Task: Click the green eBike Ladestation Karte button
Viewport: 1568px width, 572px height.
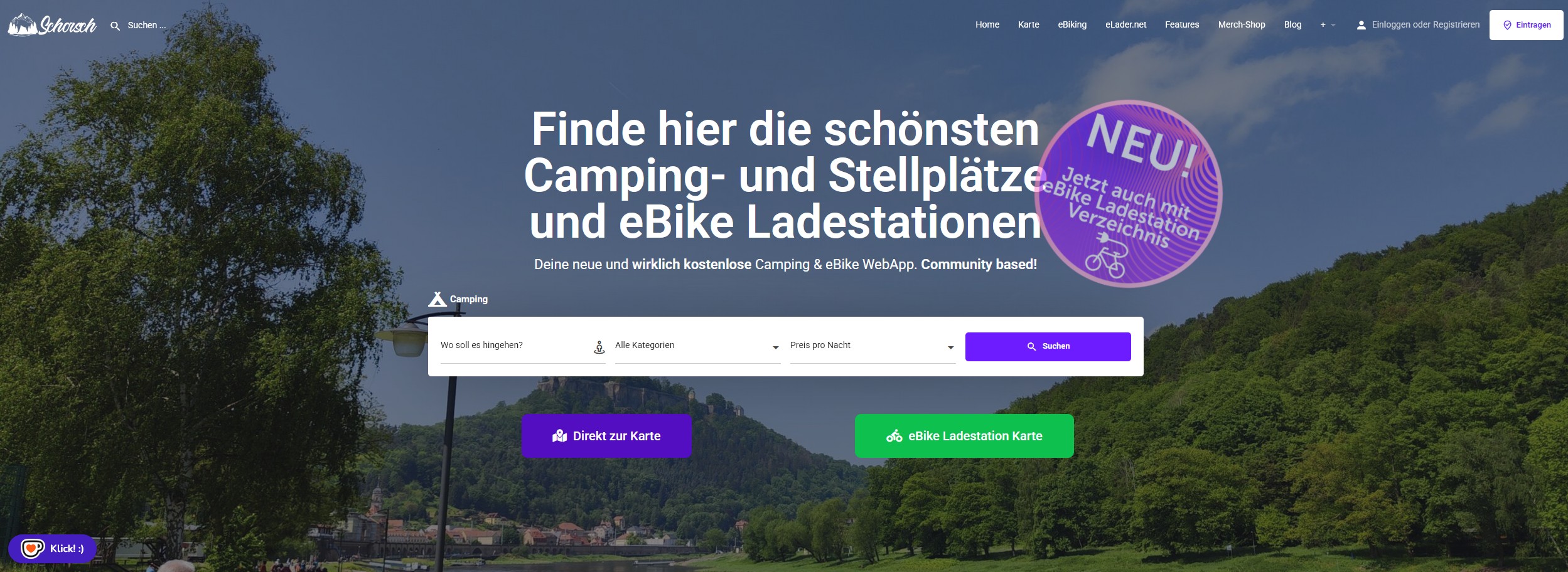Action: 964,436
